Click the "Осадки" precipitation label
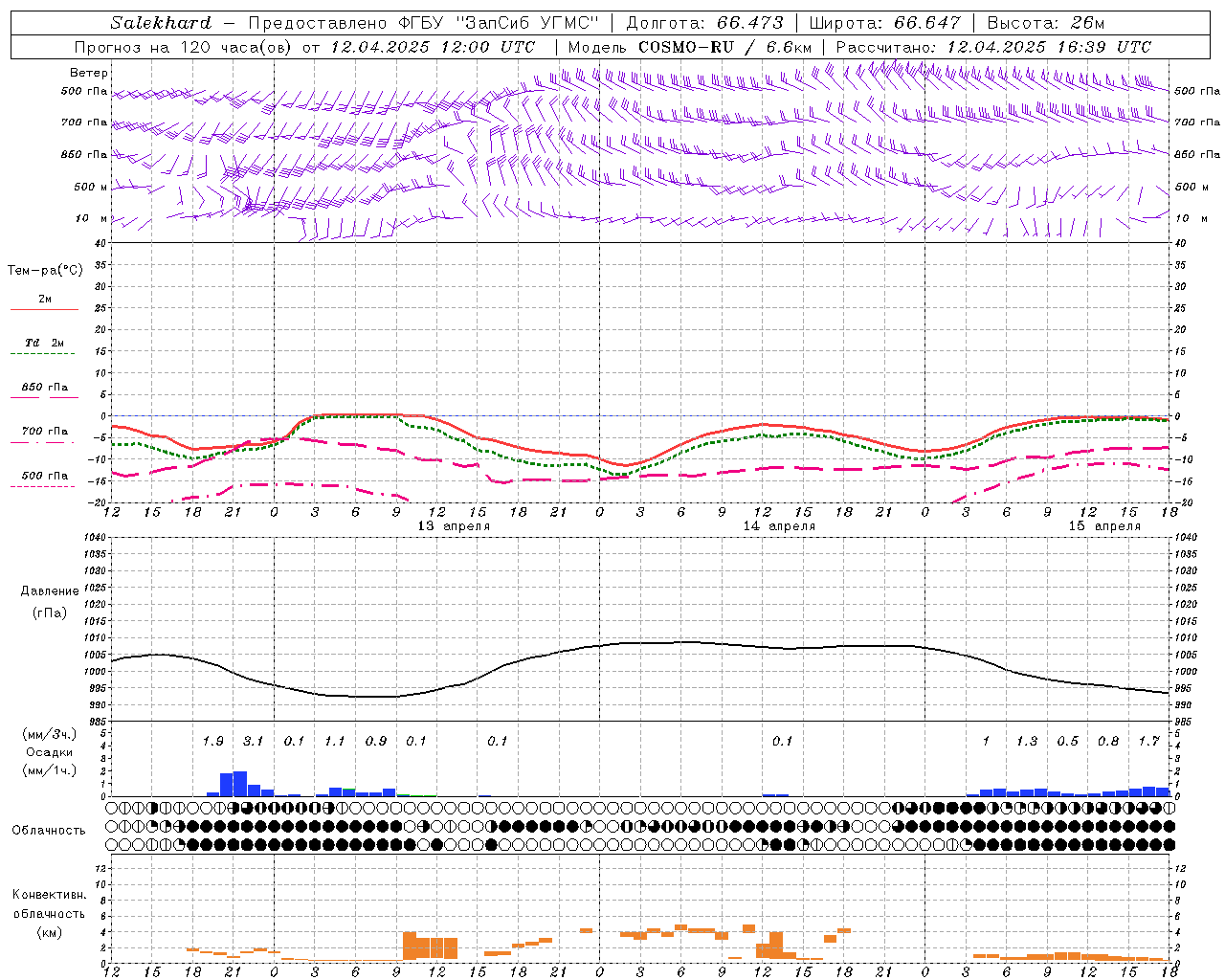Screen dimensions: 1225x980 pyautogui.click(x=49, y=752)
